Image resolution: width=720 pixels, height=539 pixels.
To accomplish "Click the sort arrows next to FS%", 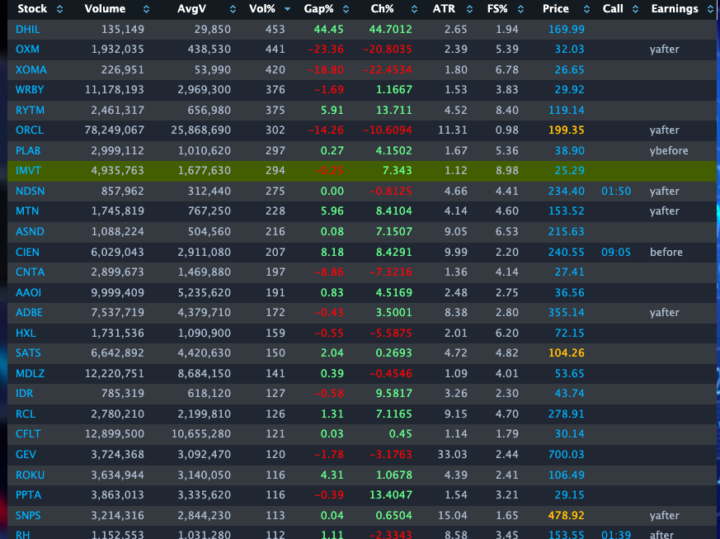I will [x=519, y=9].
